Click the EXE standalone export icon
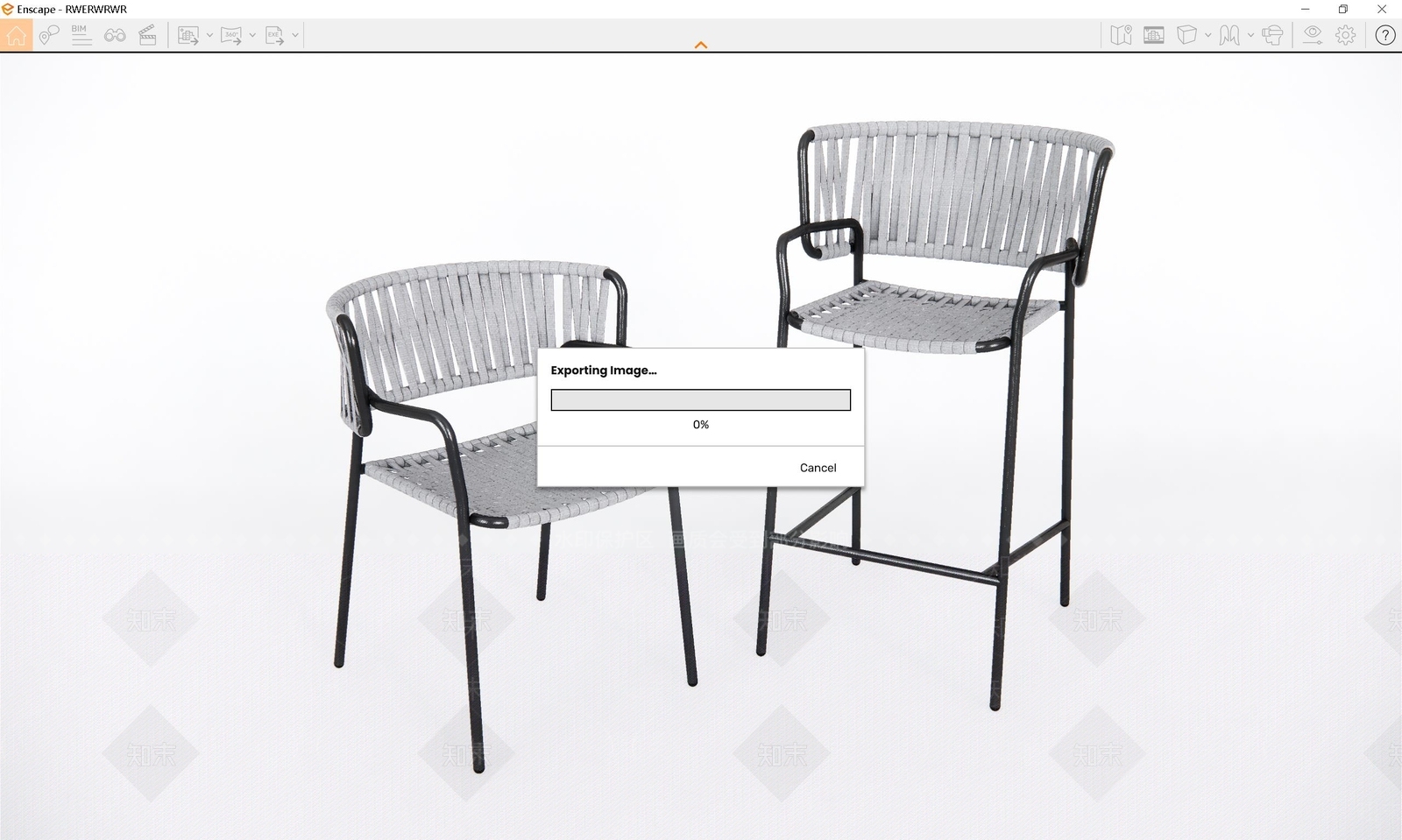The image size is (1402, 840). click(x=274, y=35)
